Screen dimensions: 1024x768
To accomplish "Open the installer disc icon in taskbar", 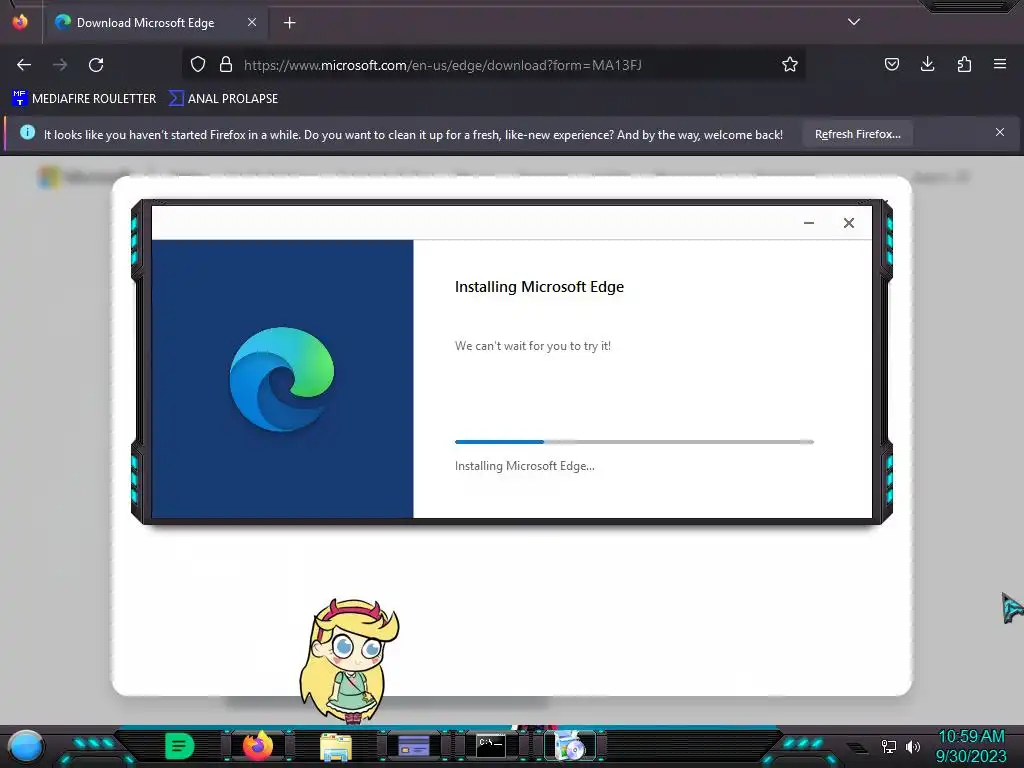I will click(x=570, y=746).
